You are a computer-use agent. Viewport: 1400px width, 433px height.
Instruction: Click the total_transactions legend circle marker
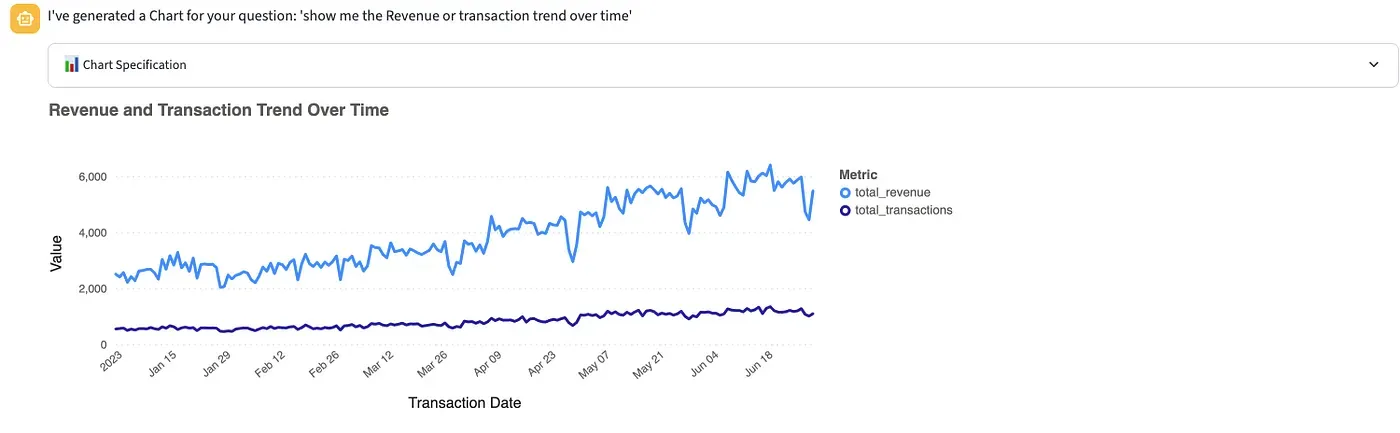click(845, 211)
